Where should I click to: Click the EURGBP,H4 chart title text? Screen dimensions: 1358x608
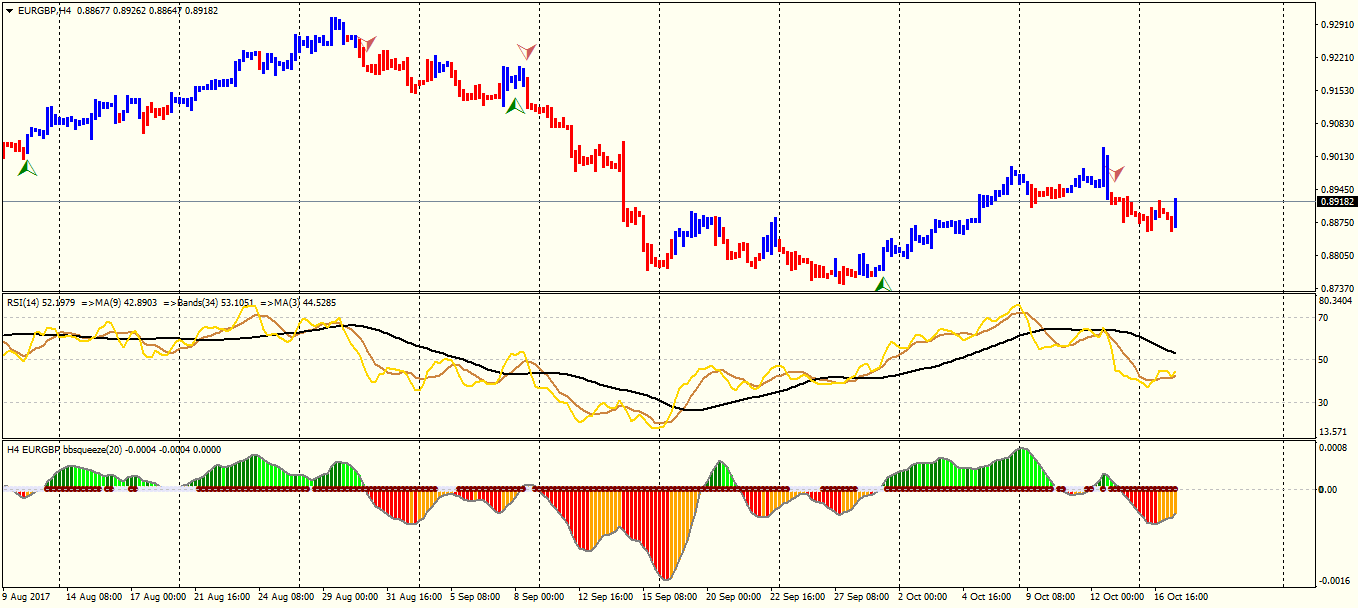tap(45, 10)
